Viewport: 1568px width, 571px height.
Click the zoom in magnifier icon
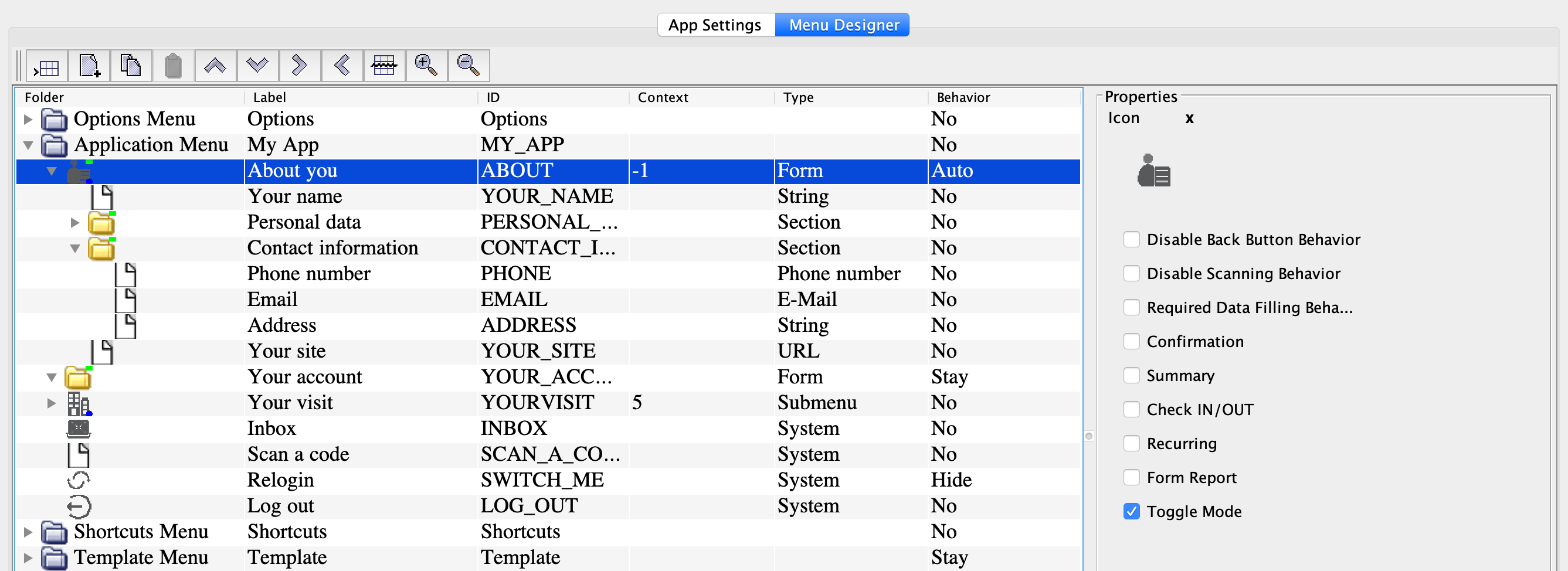point(426,66)
